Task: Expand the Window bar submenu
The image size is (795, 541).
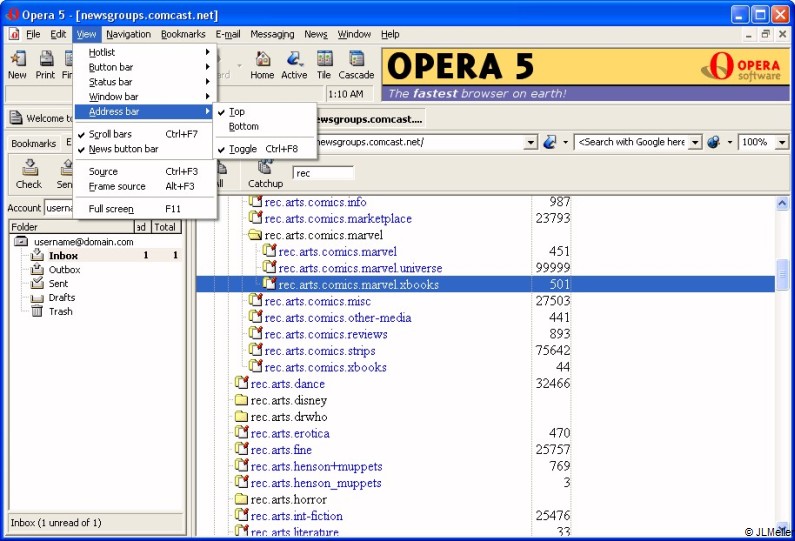Action: 144,96
